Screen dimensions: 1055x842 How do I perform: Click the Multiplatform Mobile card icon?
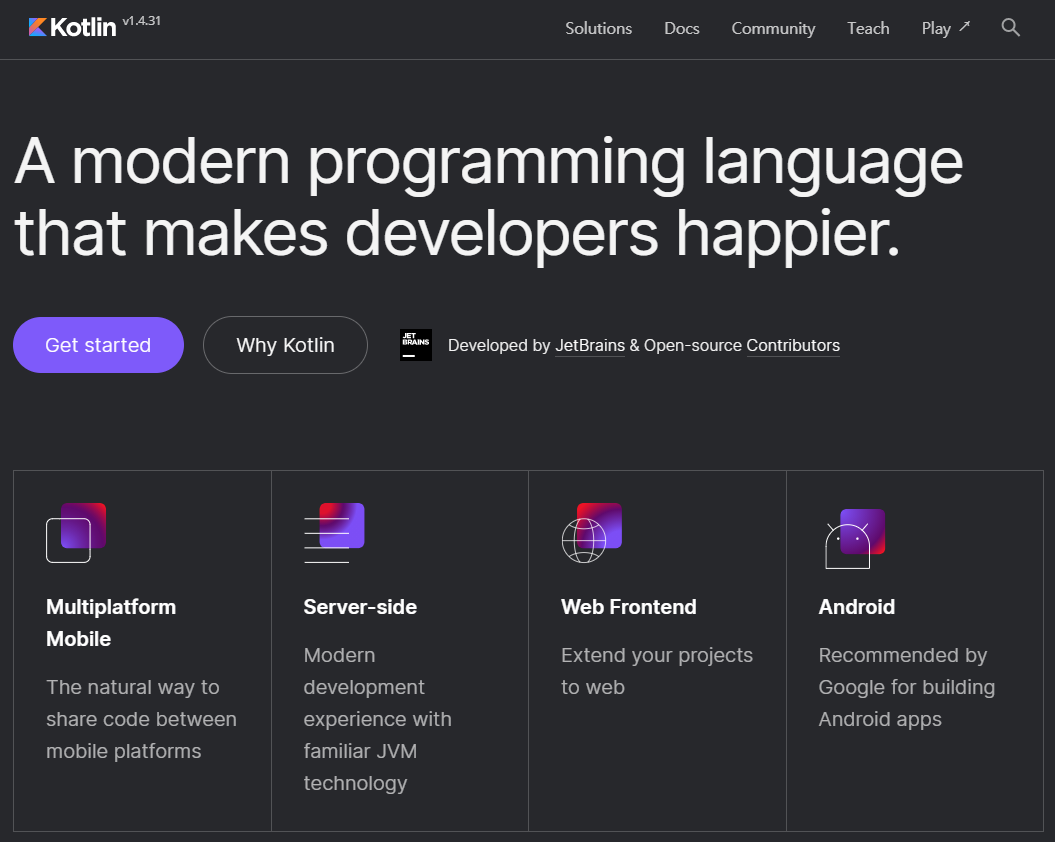pyautogui.click(x=76, y=532)
